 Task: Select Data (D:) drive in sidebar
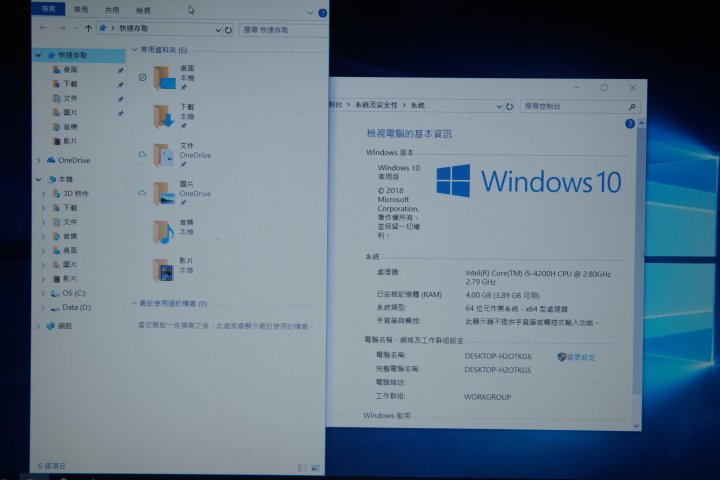coord(76,307)
